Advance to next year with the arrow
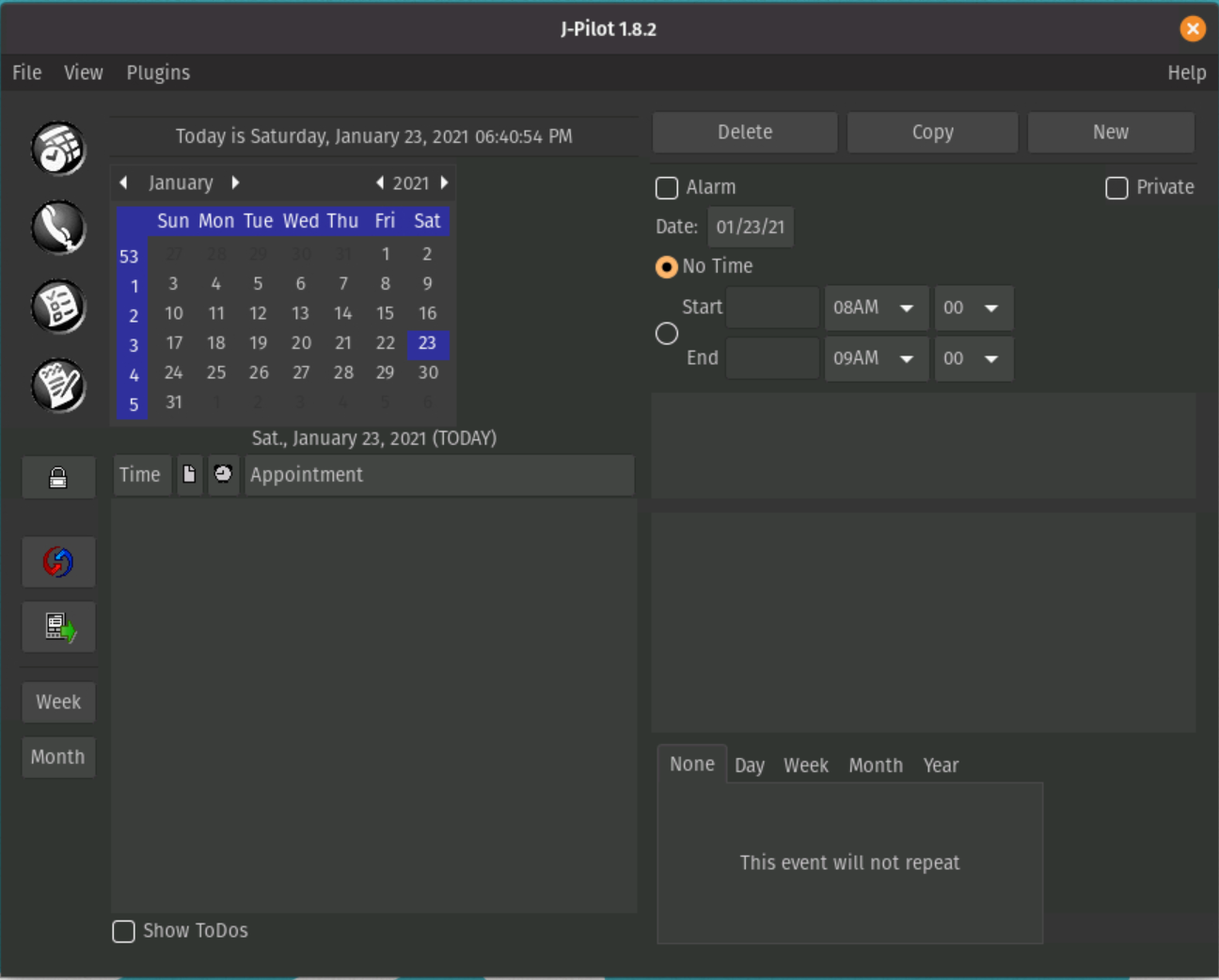This screenshot has width=1219, height=980. pos(444,182)
